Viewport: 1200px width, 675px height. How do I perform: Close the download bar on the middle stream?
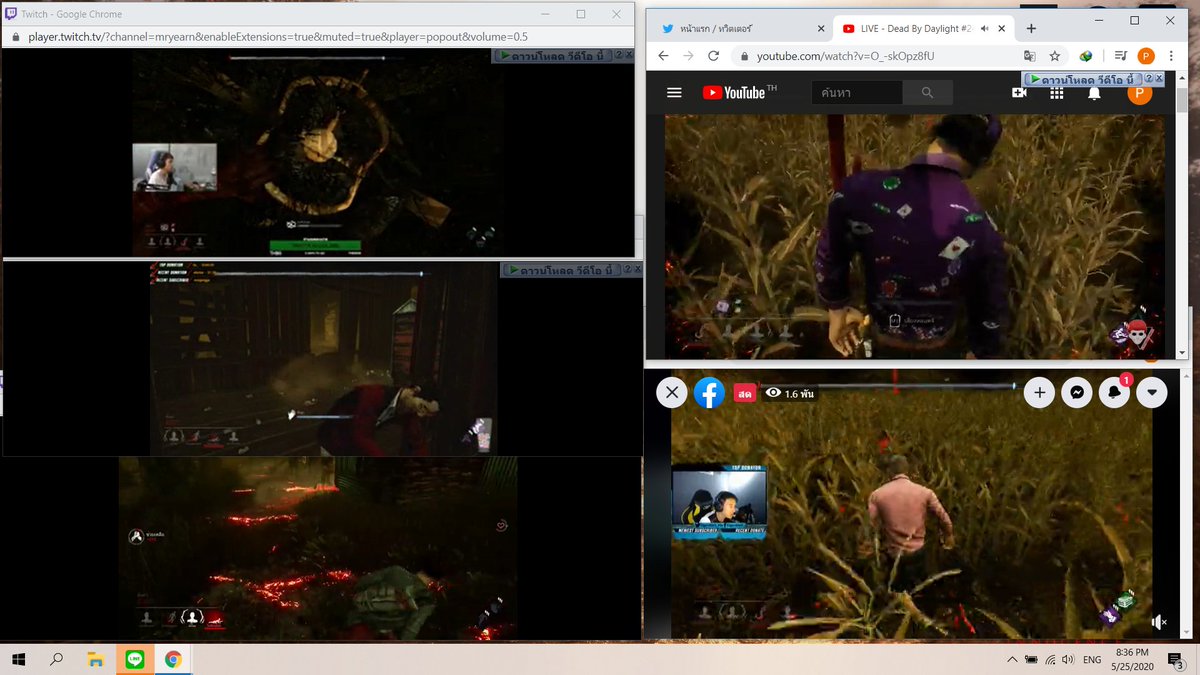pos(639,269)
